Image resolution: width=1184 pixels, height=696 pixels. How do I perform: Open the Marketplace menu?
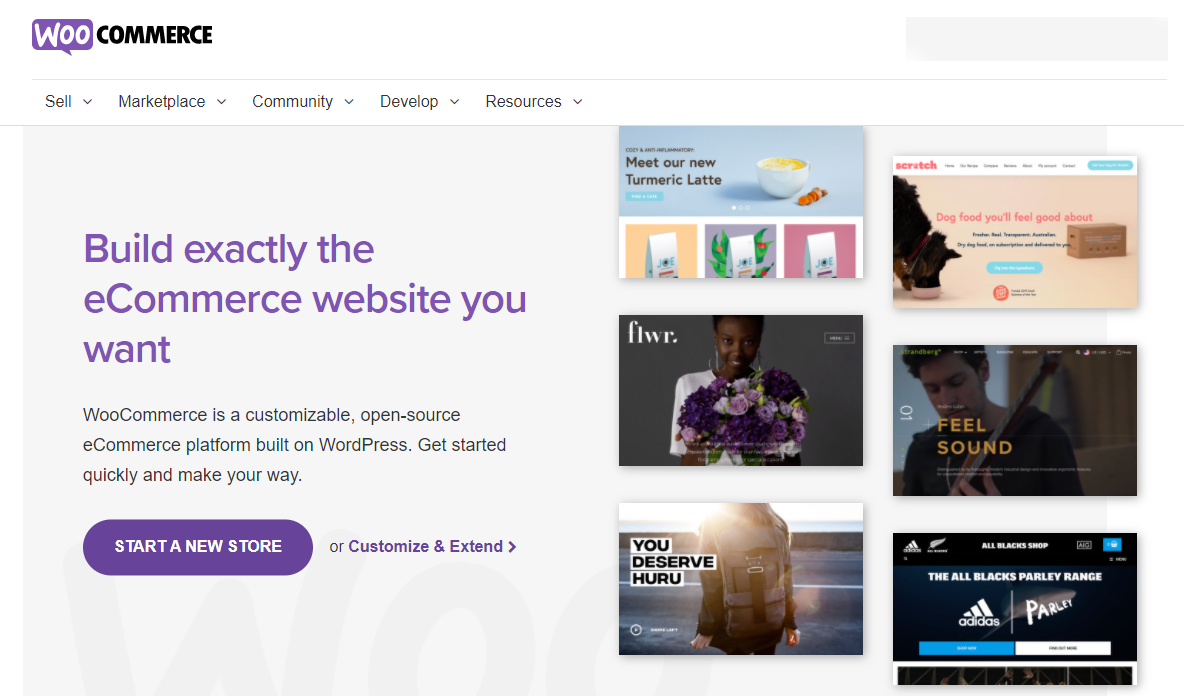pyautogui.click(x=172, y=101)
